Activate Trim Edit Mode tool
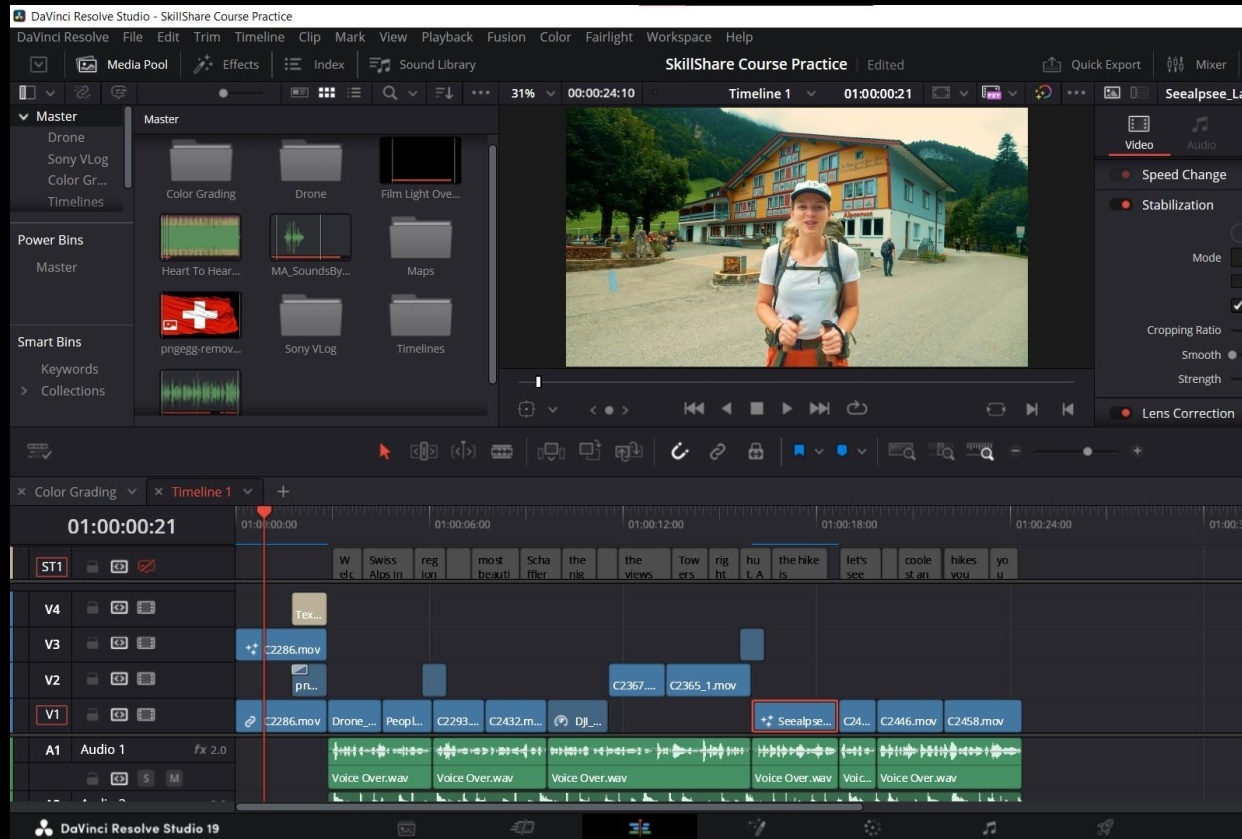The image size is (1242, 839). [424, 452]
